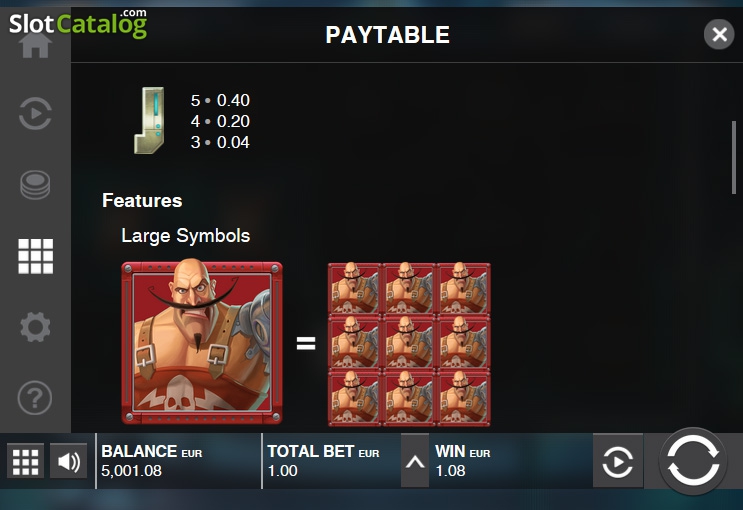Open the home icon in sidebar
Viewport: 743px width, 510px height.
pyautogui.click(x=35, y=45)
